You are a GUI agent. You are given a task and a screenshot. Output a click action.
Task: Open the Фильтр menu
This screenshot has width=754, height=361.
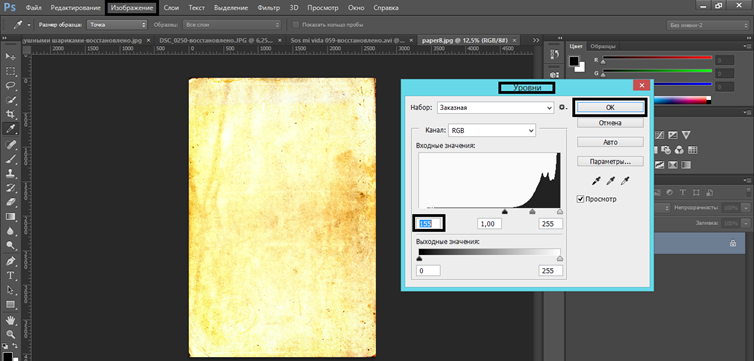(x=269, y=8)
